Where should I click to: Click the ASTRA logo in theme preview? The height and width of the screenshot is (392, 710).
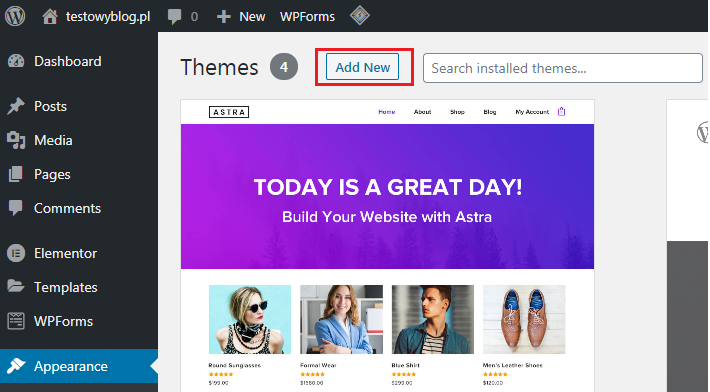pos(229,112)
